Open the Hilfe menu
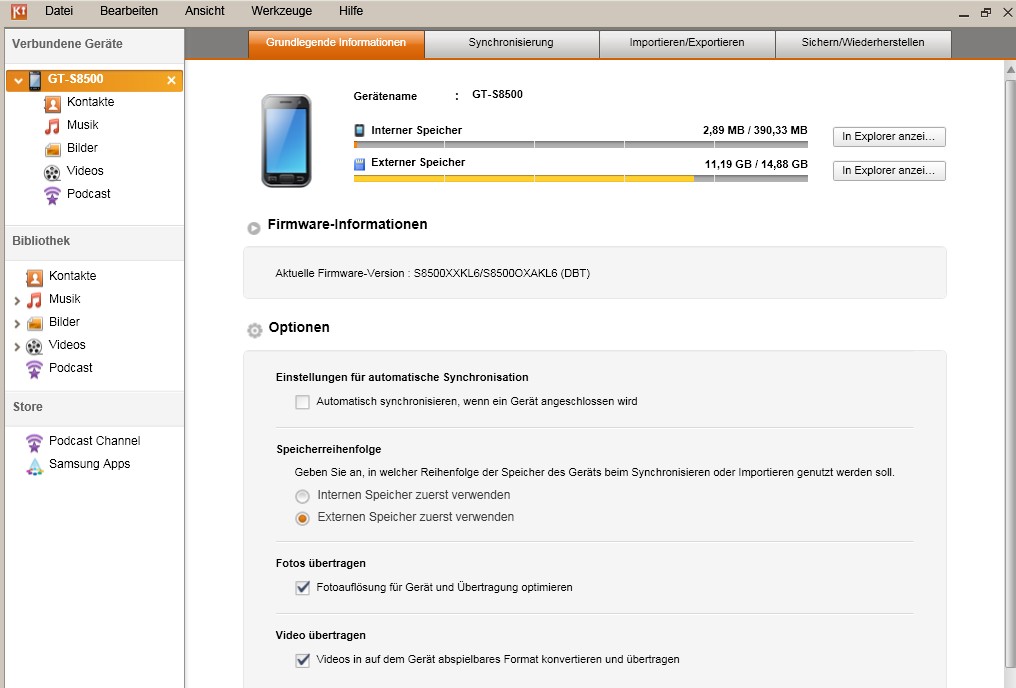Image resolution: width=1016 pixels, height=688 pixels. tap(351, 11)
